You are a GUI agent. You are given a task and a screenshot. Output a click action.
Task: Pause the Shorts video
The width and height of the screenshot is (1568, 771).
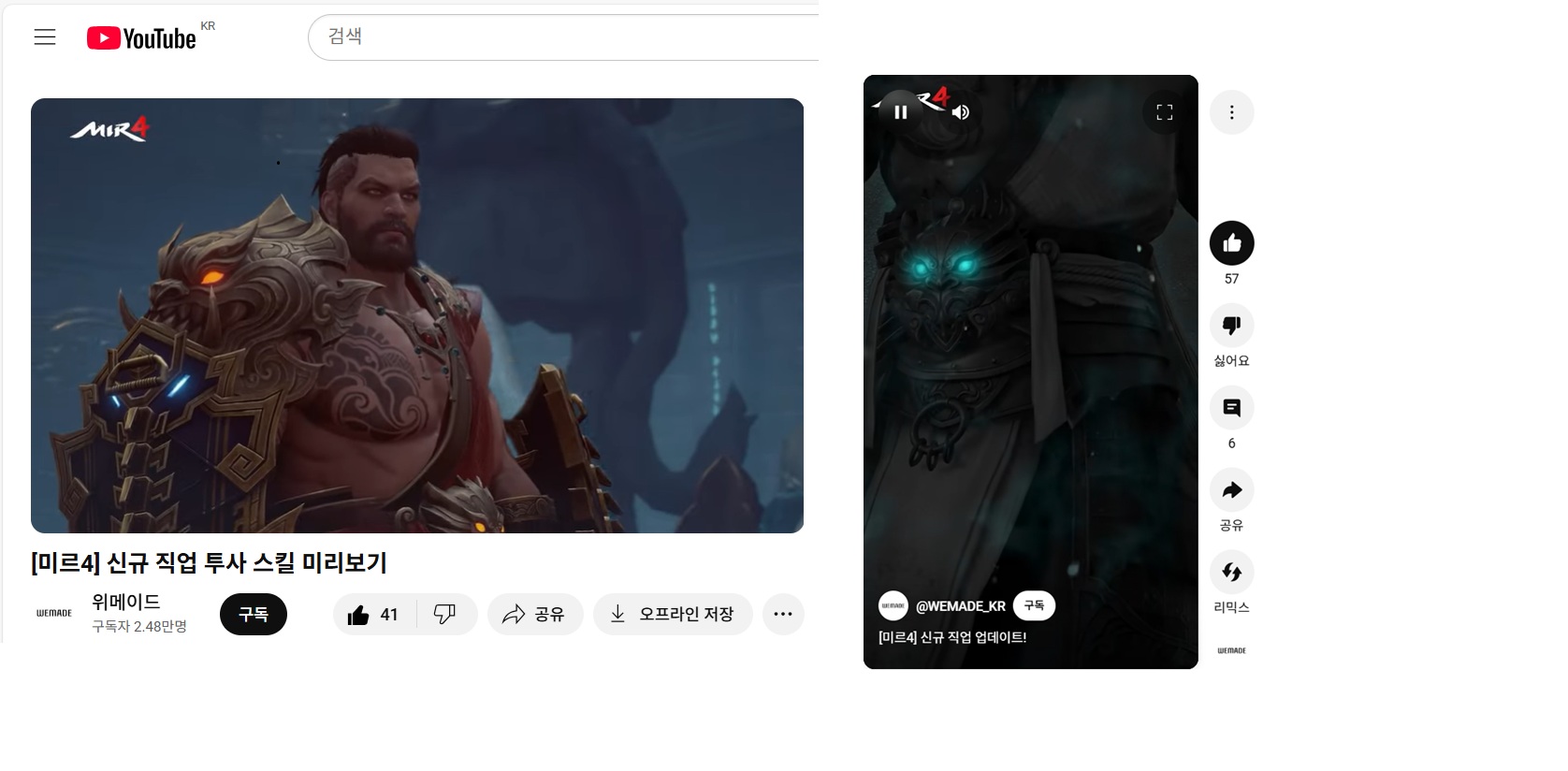[x=900, y=112]
